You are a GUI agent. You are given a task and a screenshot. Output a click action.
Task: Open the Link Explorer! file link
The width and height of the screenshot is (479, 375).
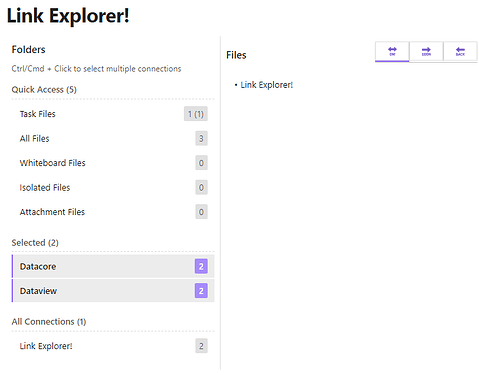[x=267, y=85]
